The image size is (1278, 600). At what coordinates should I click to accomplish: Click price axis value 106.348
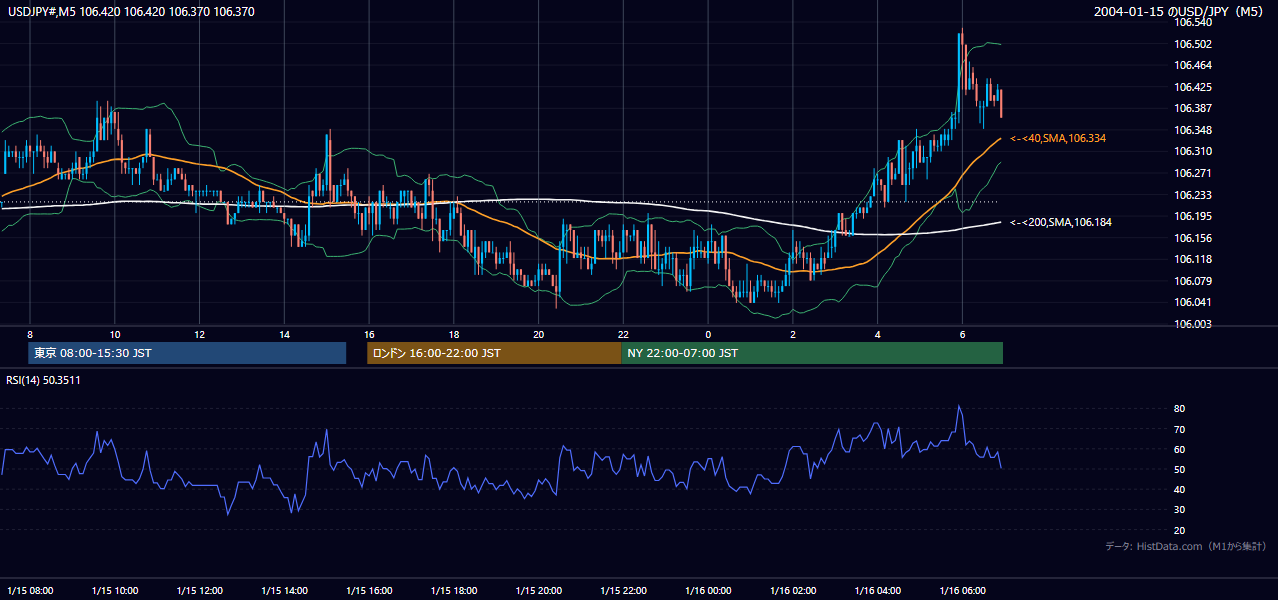point(1193,130)
